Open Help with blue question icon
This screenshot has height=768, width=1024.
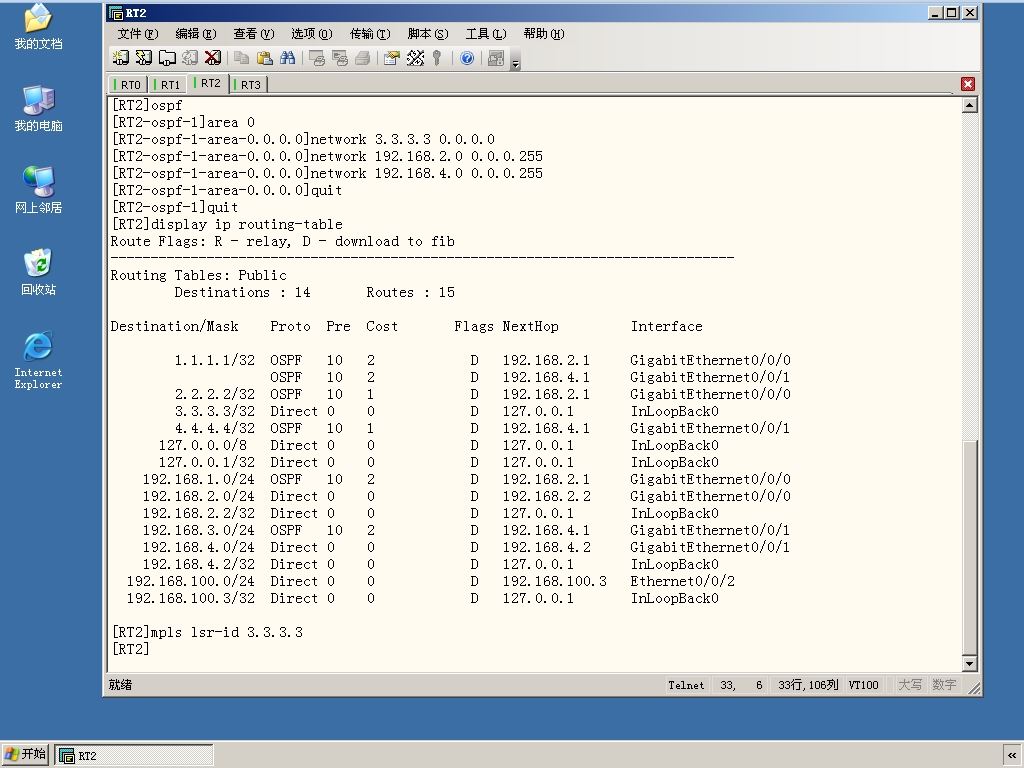point(467,58)
